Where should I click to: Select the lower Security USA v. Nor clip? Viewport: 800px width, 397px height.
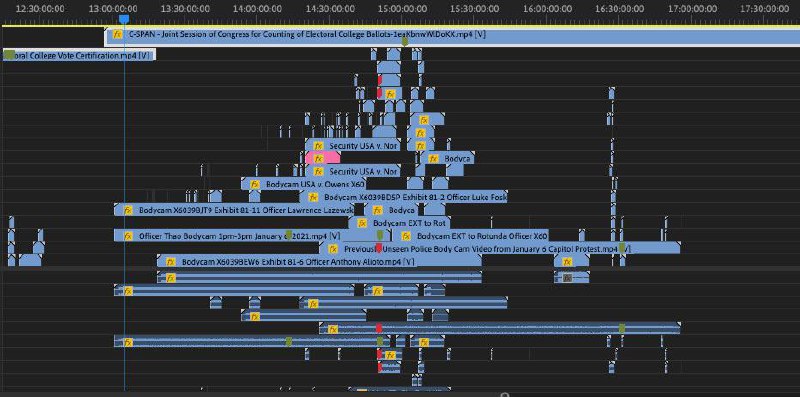pos(353,171)
